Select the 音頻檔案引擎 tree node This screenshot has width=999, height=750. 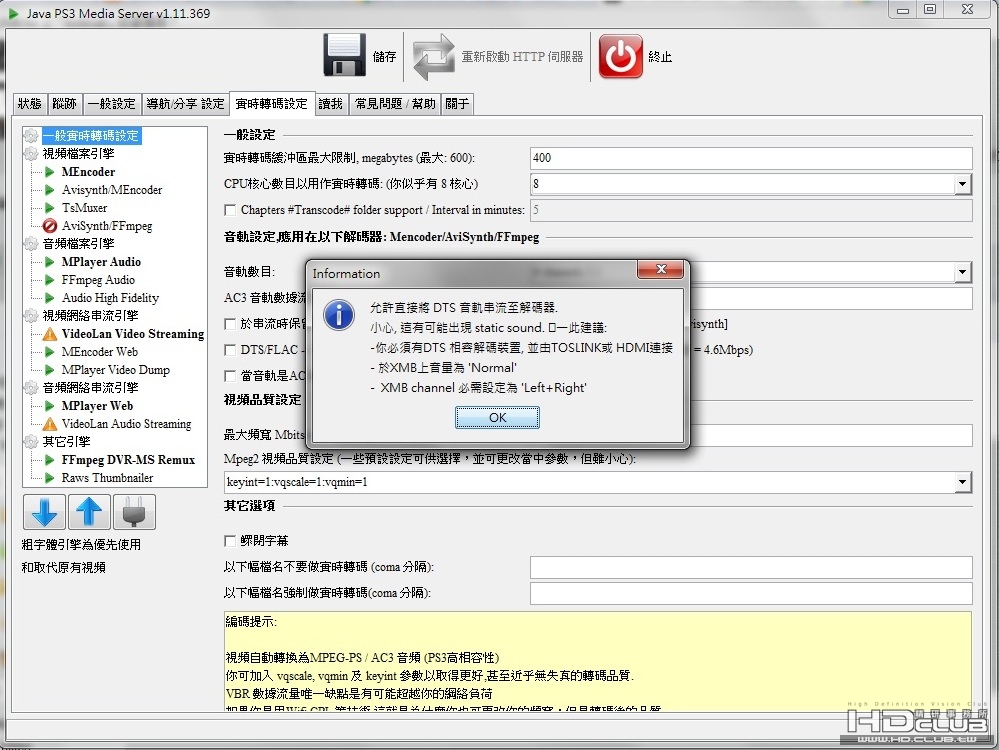pyautogui.click(x=78, y=243)
